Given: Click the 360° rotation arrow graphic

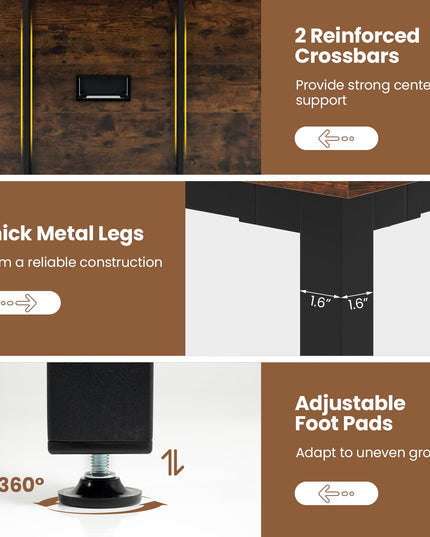Looking at the screenshot, I should (x=100, y=505).
